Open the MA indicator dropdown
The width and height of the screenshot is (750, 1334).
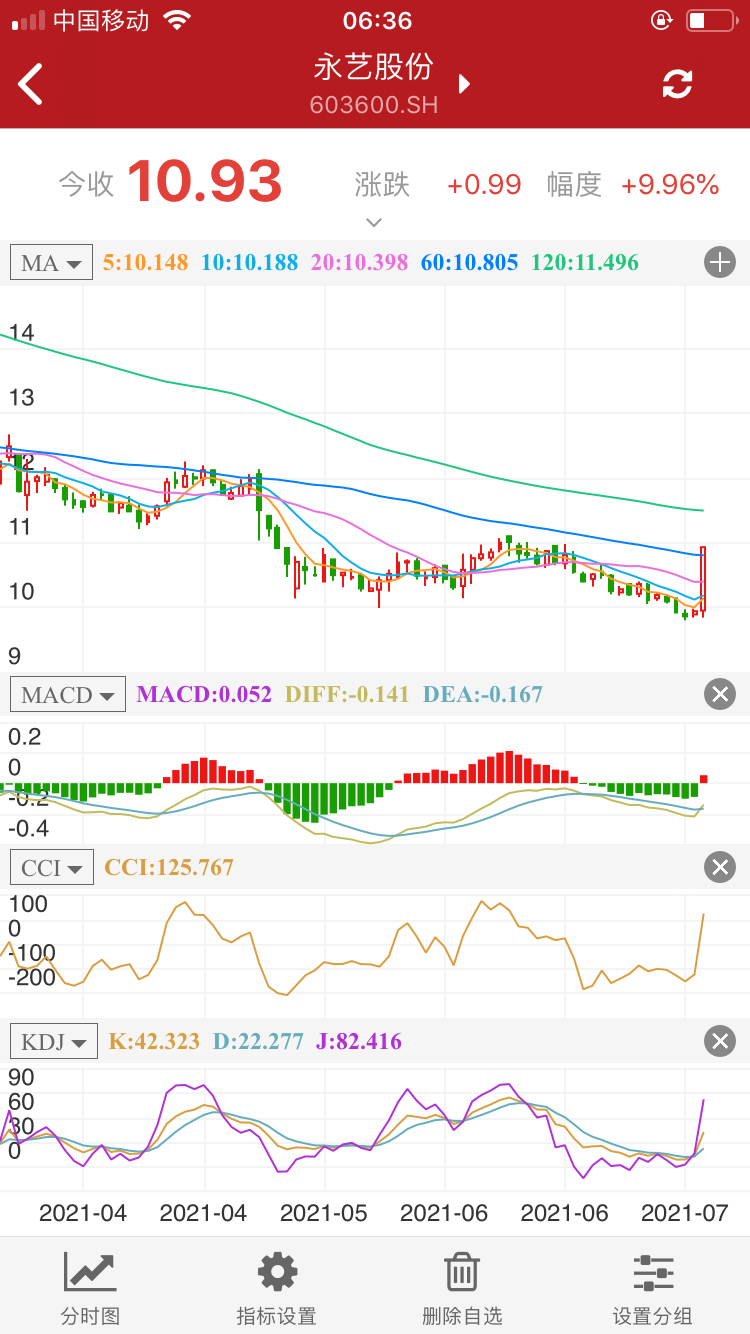[x=51, y=263]
